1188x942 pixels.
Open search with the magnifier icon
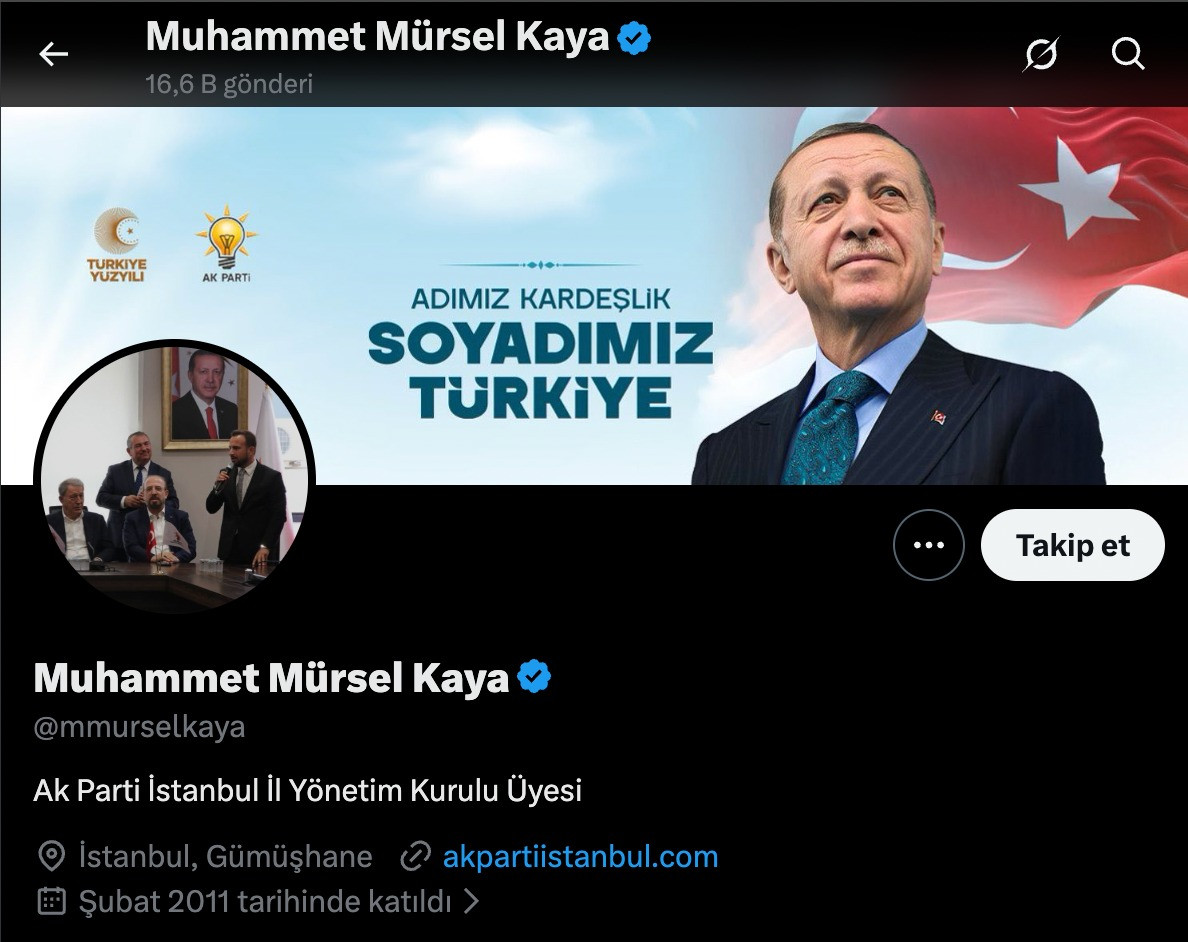(x=1127, y=54)
